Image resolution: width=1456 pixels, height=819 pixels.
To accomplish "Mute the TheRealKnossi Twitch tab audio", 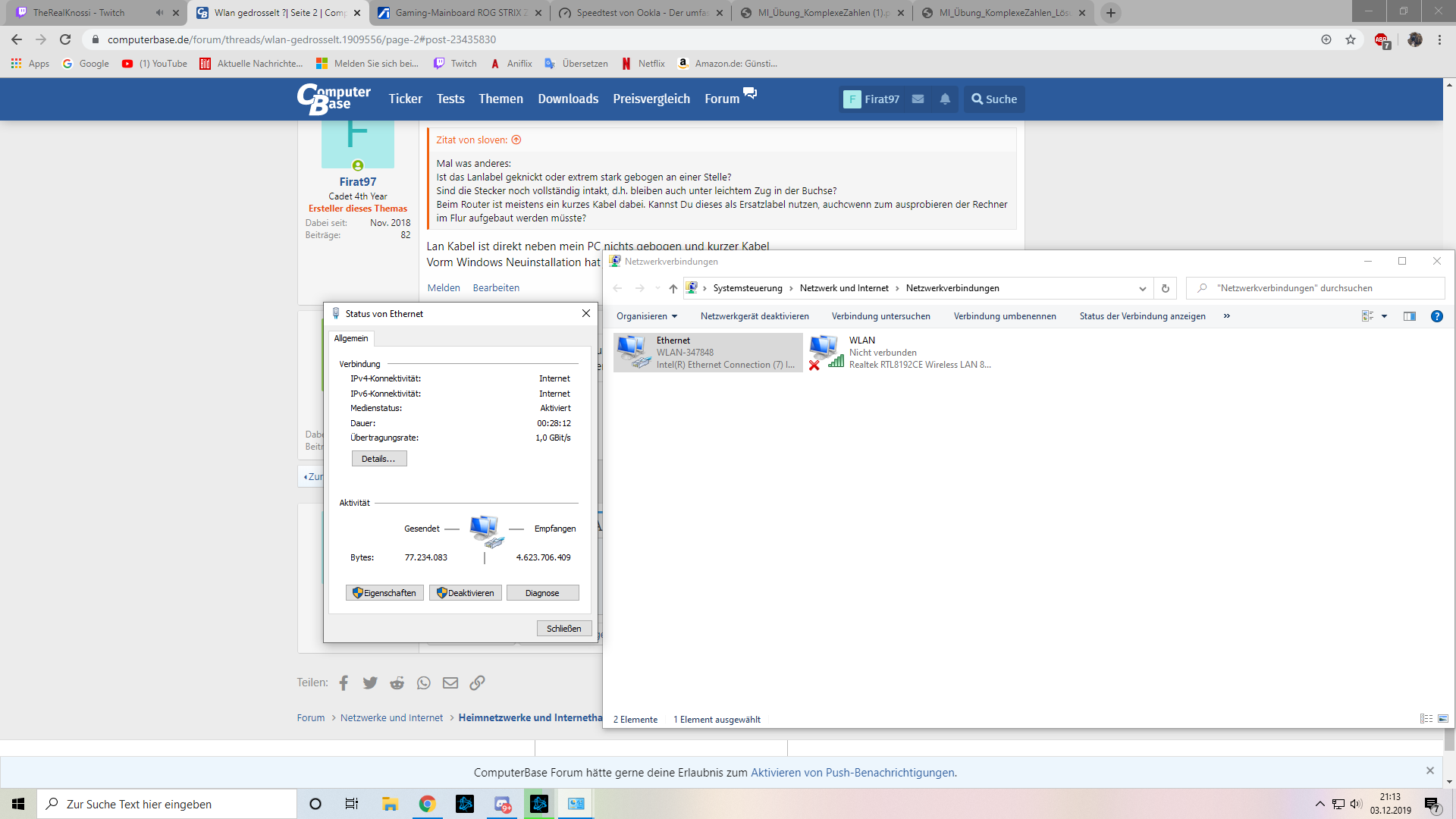I will (x=159, y=13).
